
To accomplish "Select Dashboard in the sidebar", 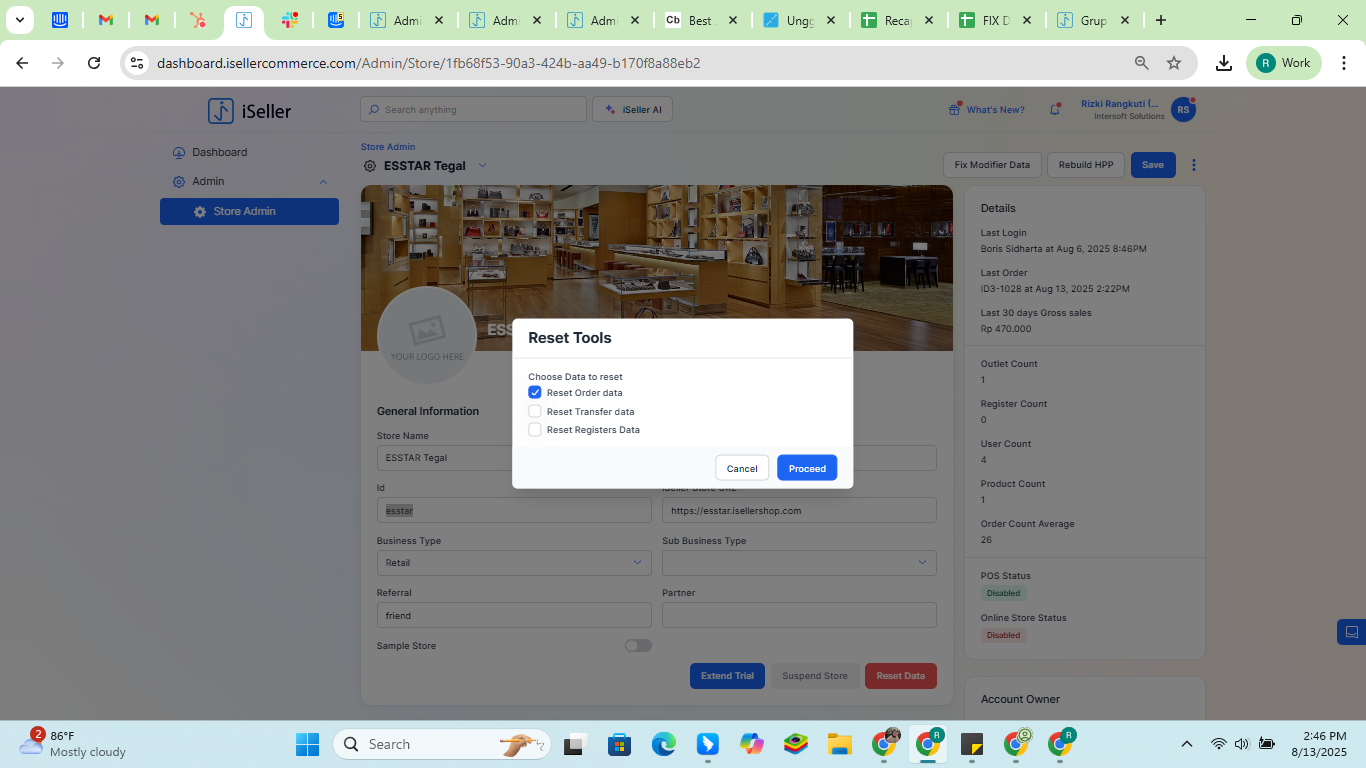I will (x=219, y=153).
